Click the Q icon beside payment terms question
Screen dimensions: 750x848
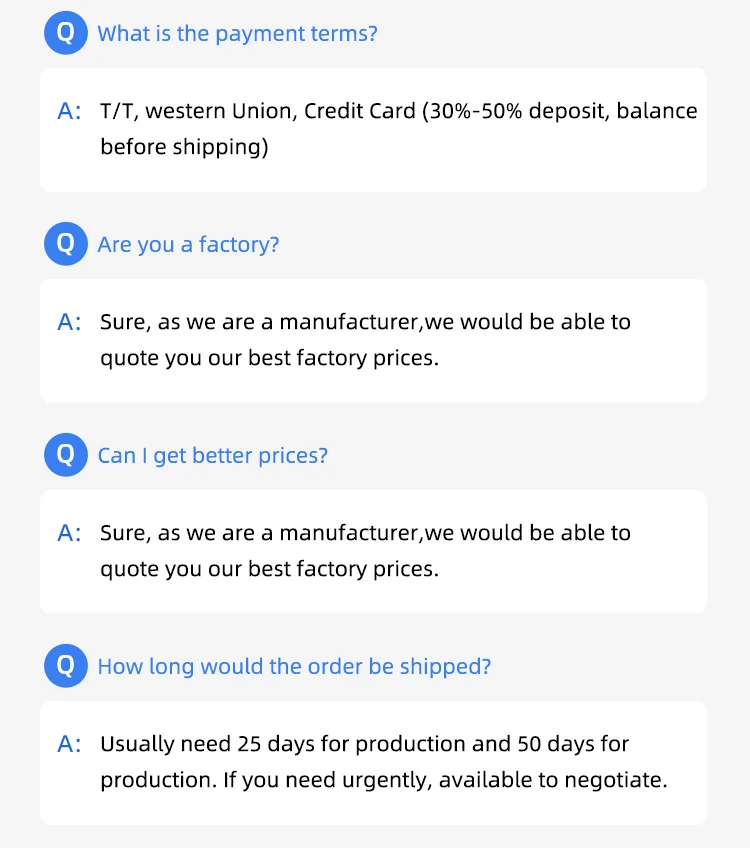[x=66, y=33]
